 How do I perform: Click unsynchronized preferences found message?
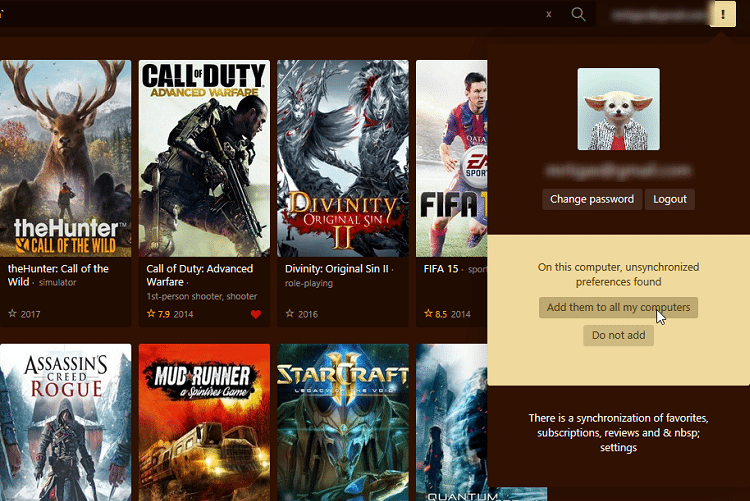(618, 274)
